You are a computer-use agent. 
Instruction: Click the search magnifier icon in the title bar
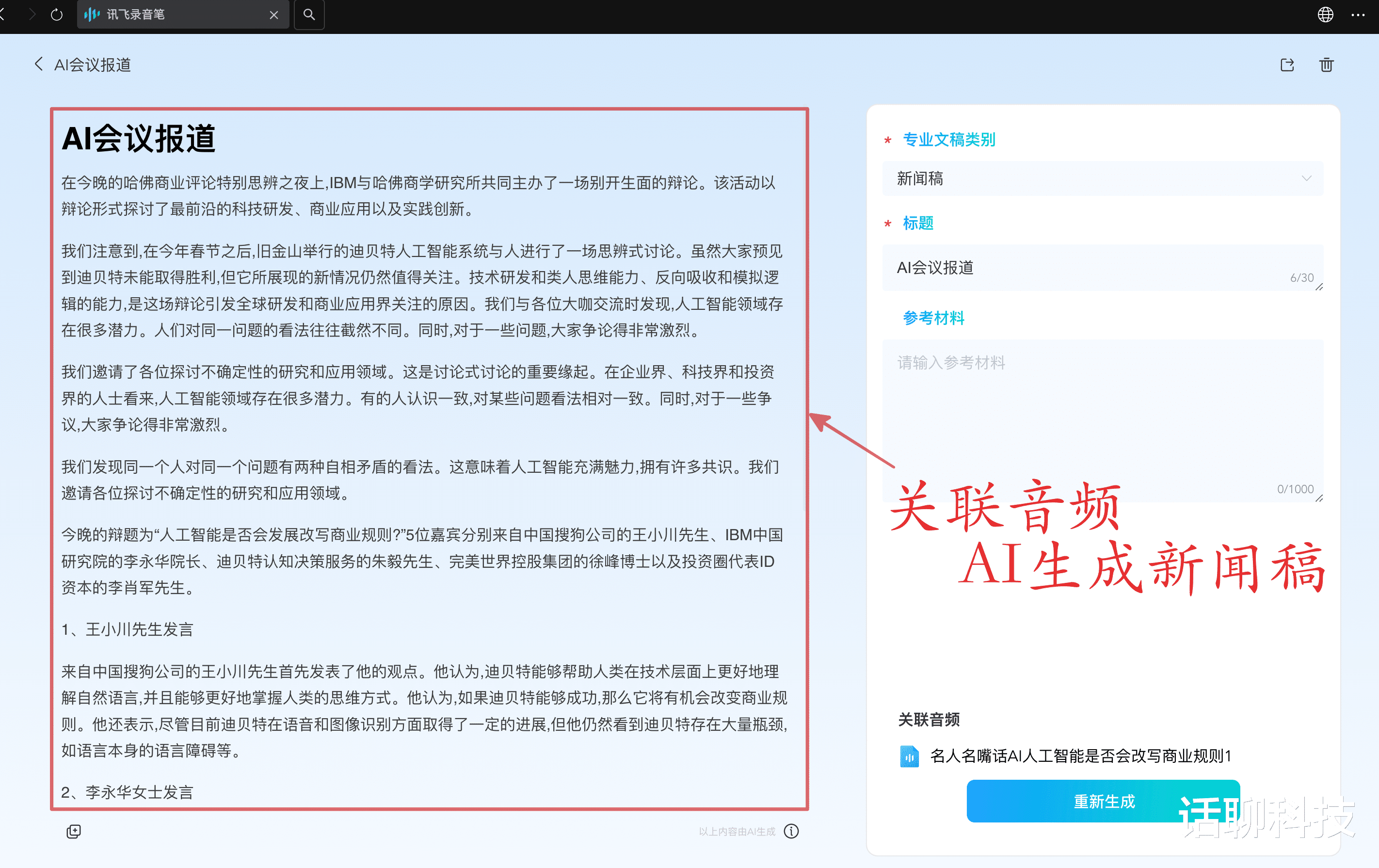pos(309,15)
